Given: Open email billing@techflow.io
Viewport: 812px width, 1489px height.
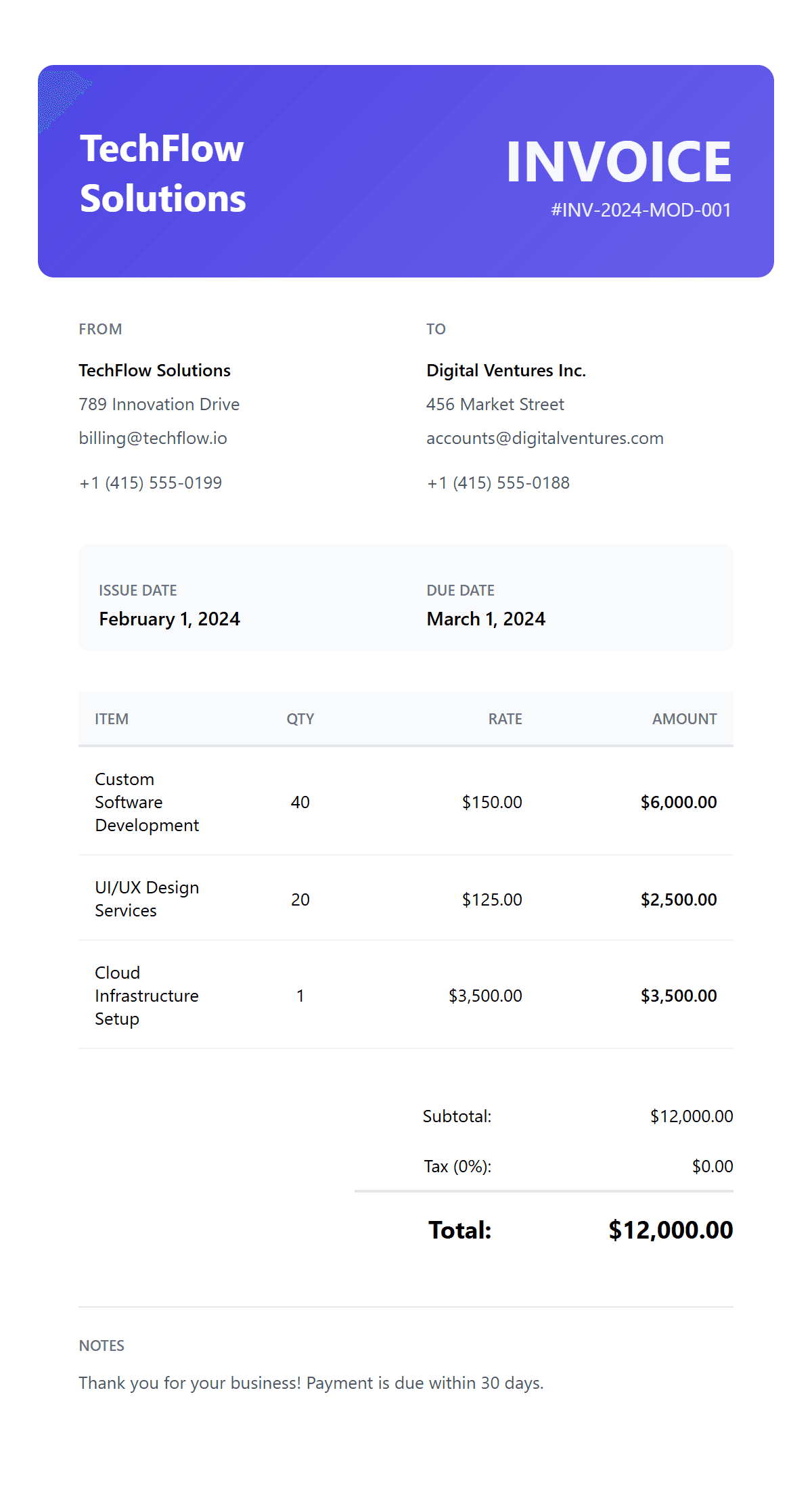Looking at the screenshot, I should click(153, 438).
